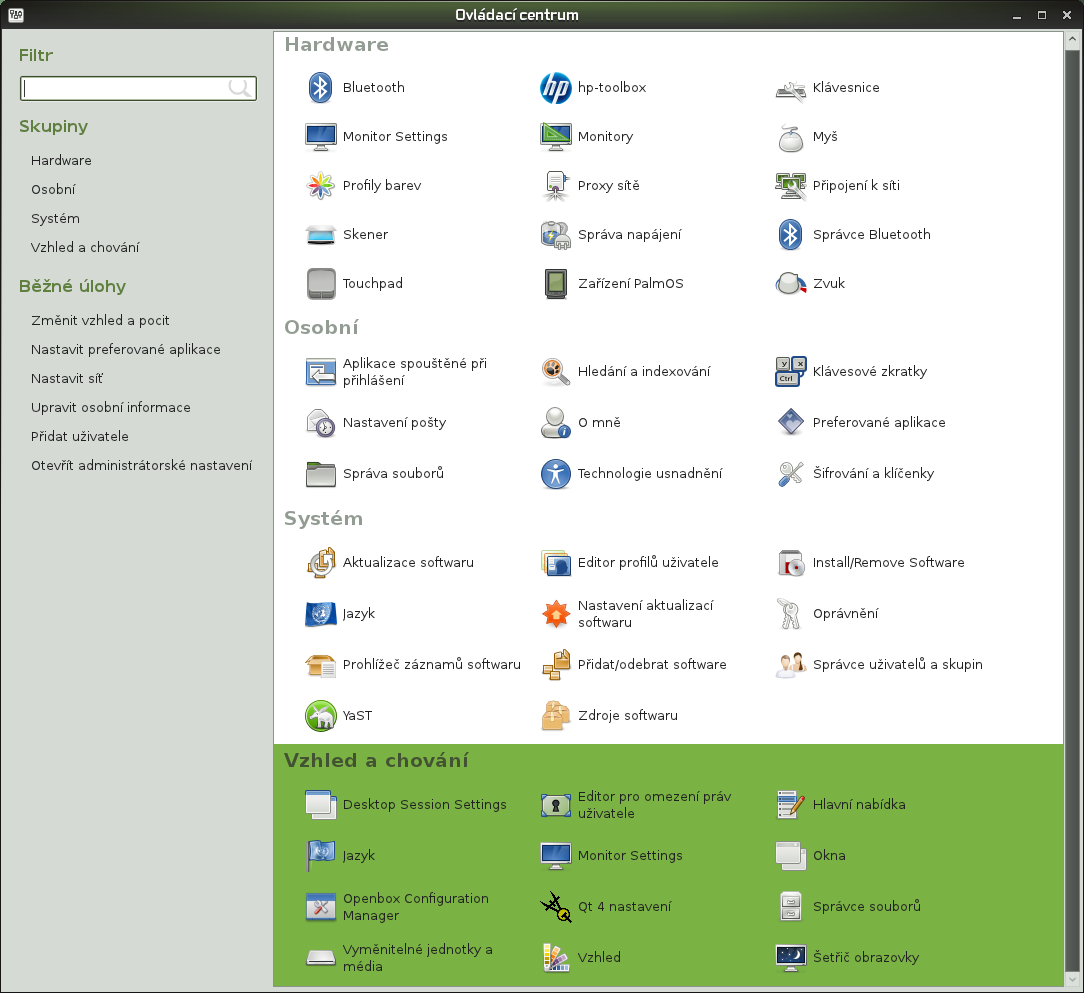Open Správce uživatelů a skupin
The width and height of the screenshot is (1084, 993).
[x=790, y=665]
